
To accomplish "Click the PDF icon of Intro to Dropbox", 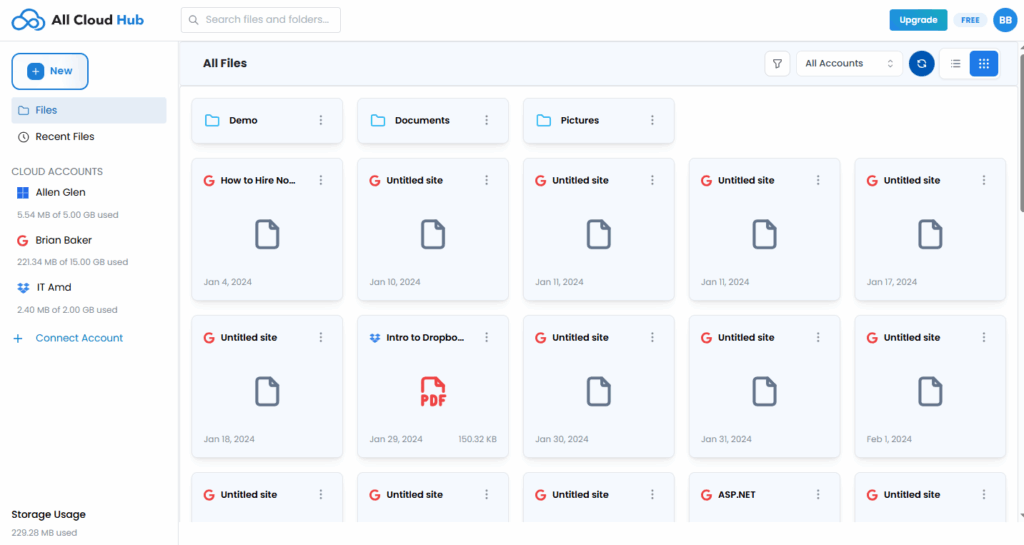I will 433,392.
